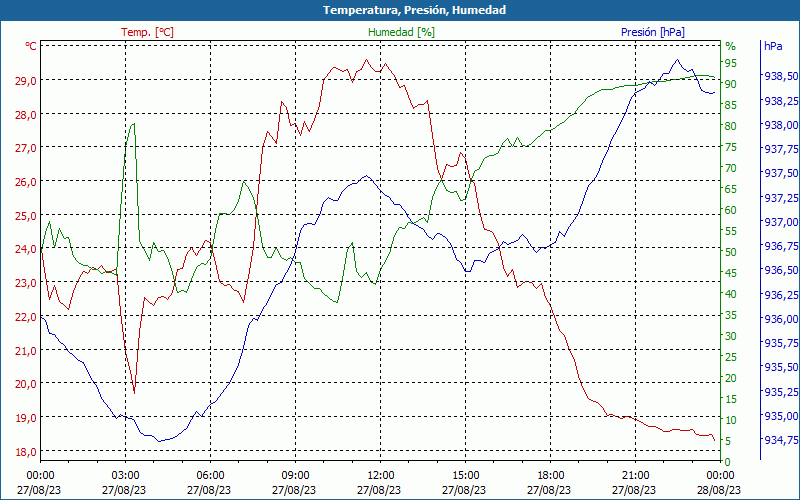Click the '27/08/23' date under 06:00

(209, 490)
